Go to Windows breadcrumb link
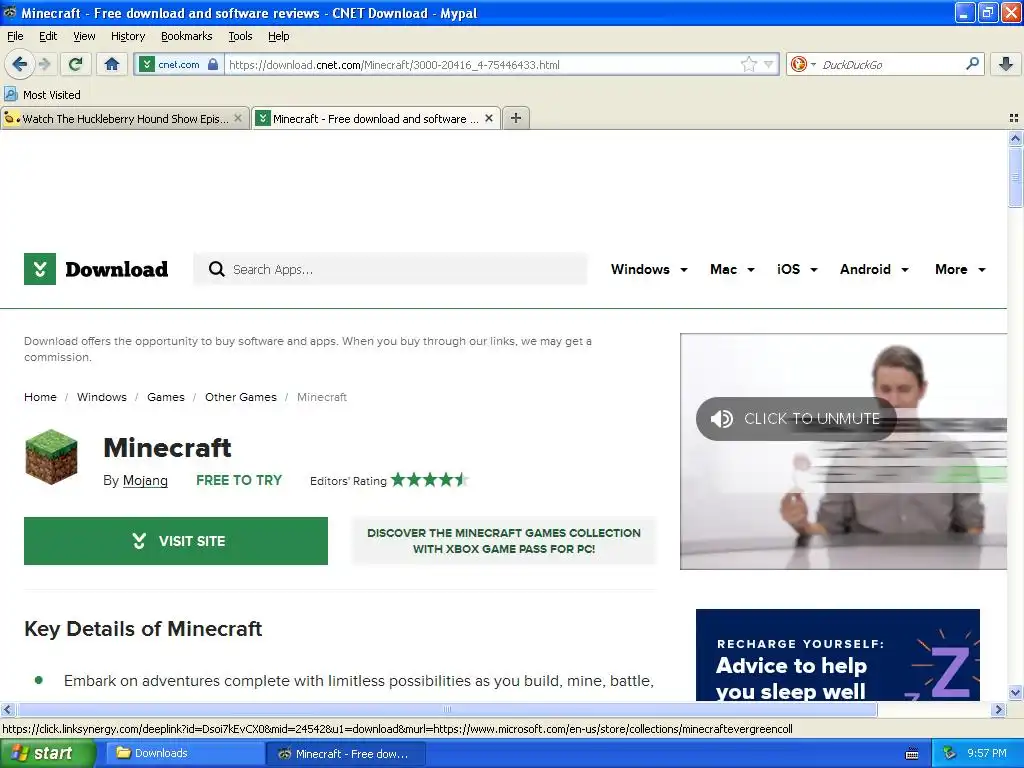This screenshot has width=1024, height=768. (102, 397)
